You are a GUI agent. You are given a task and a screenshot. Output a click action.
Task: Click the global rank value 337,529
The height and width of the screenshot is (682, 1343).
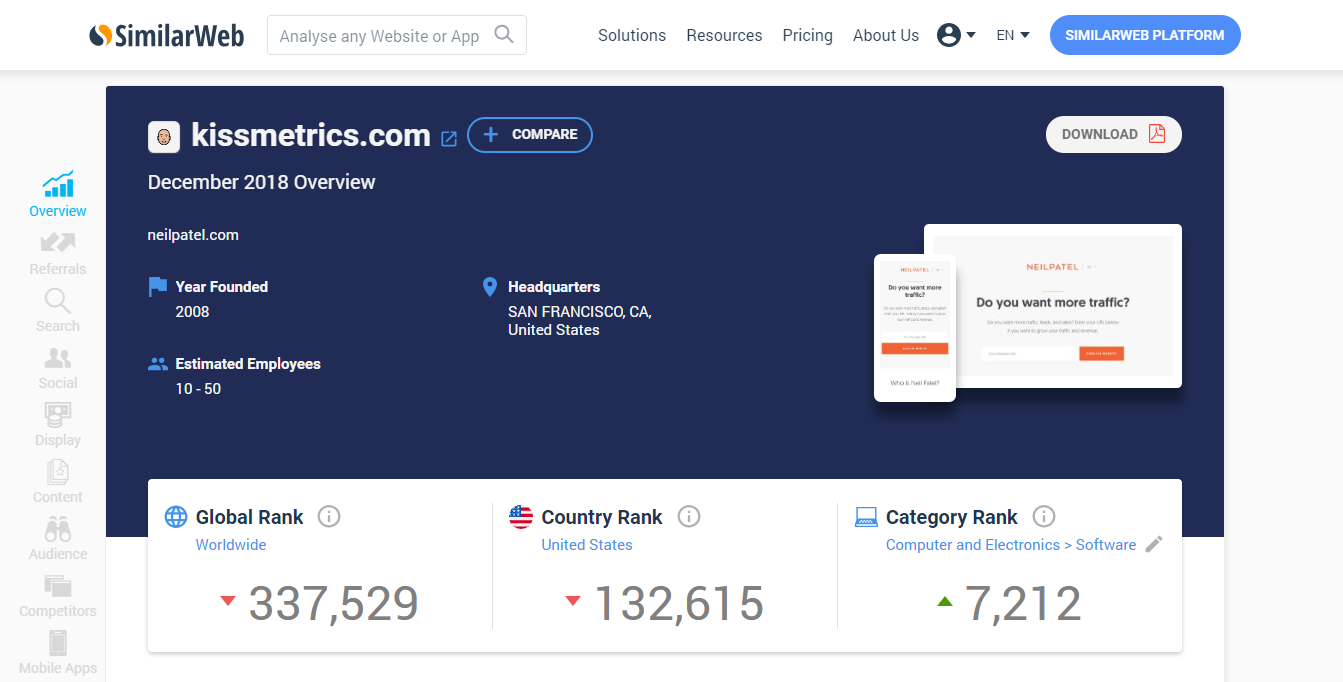click(x=334, y=603)
